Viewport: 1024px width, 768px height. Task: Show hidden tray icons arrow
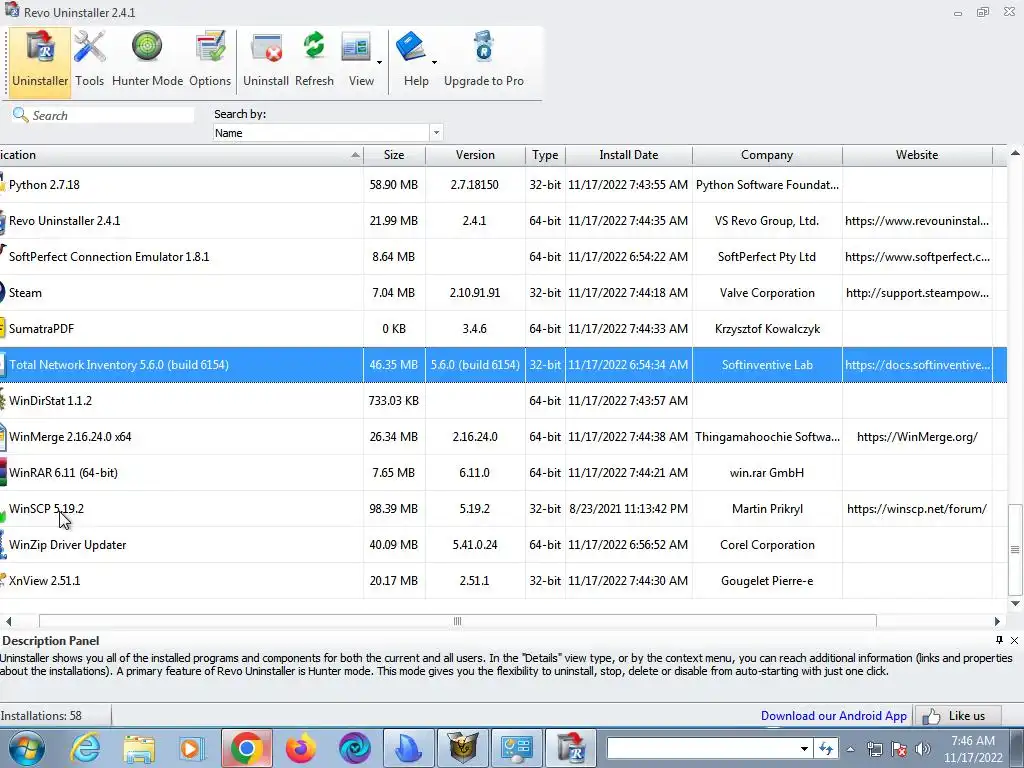tap(850, 749)
